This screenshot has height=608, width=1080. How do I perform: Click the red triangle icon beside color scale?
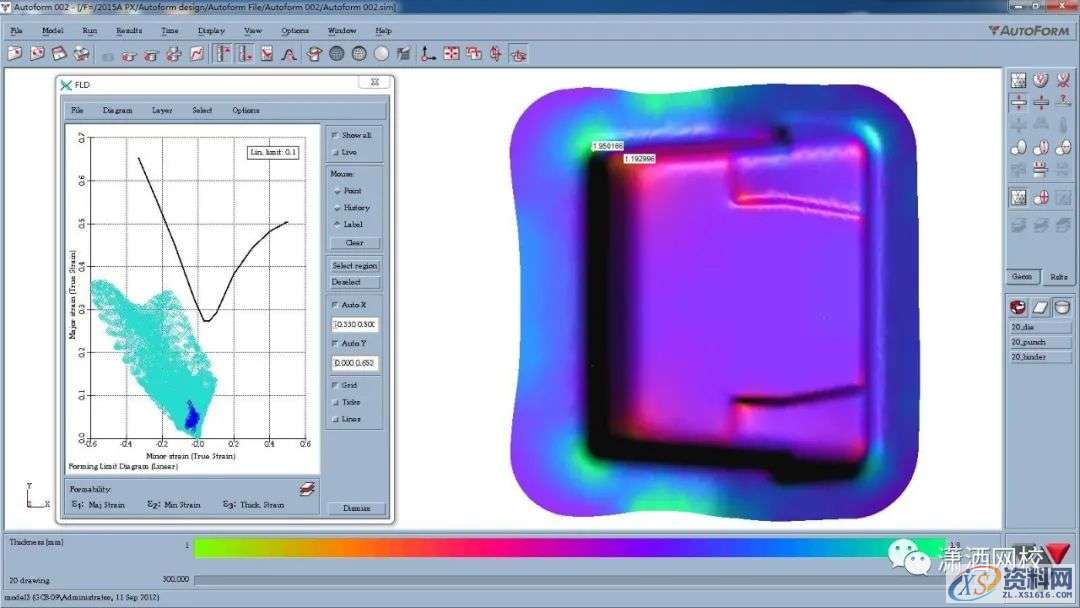pos(1058,553)
